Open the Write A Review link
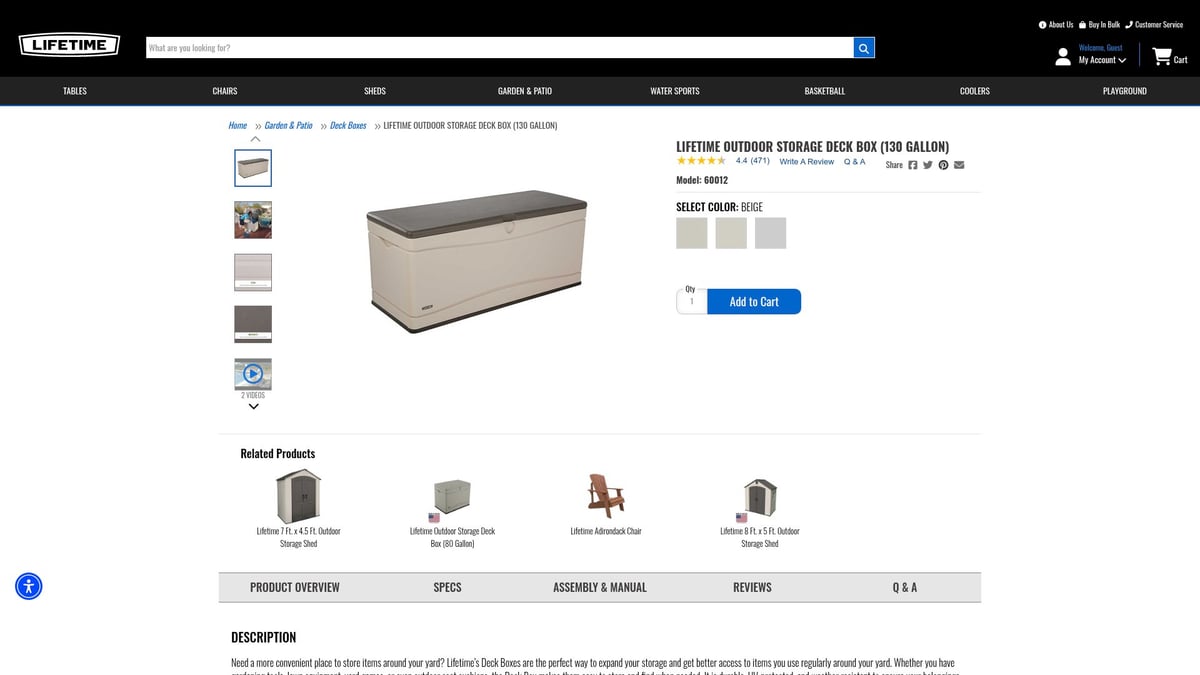Screen dimensions: 1200x675 [807, 161]
